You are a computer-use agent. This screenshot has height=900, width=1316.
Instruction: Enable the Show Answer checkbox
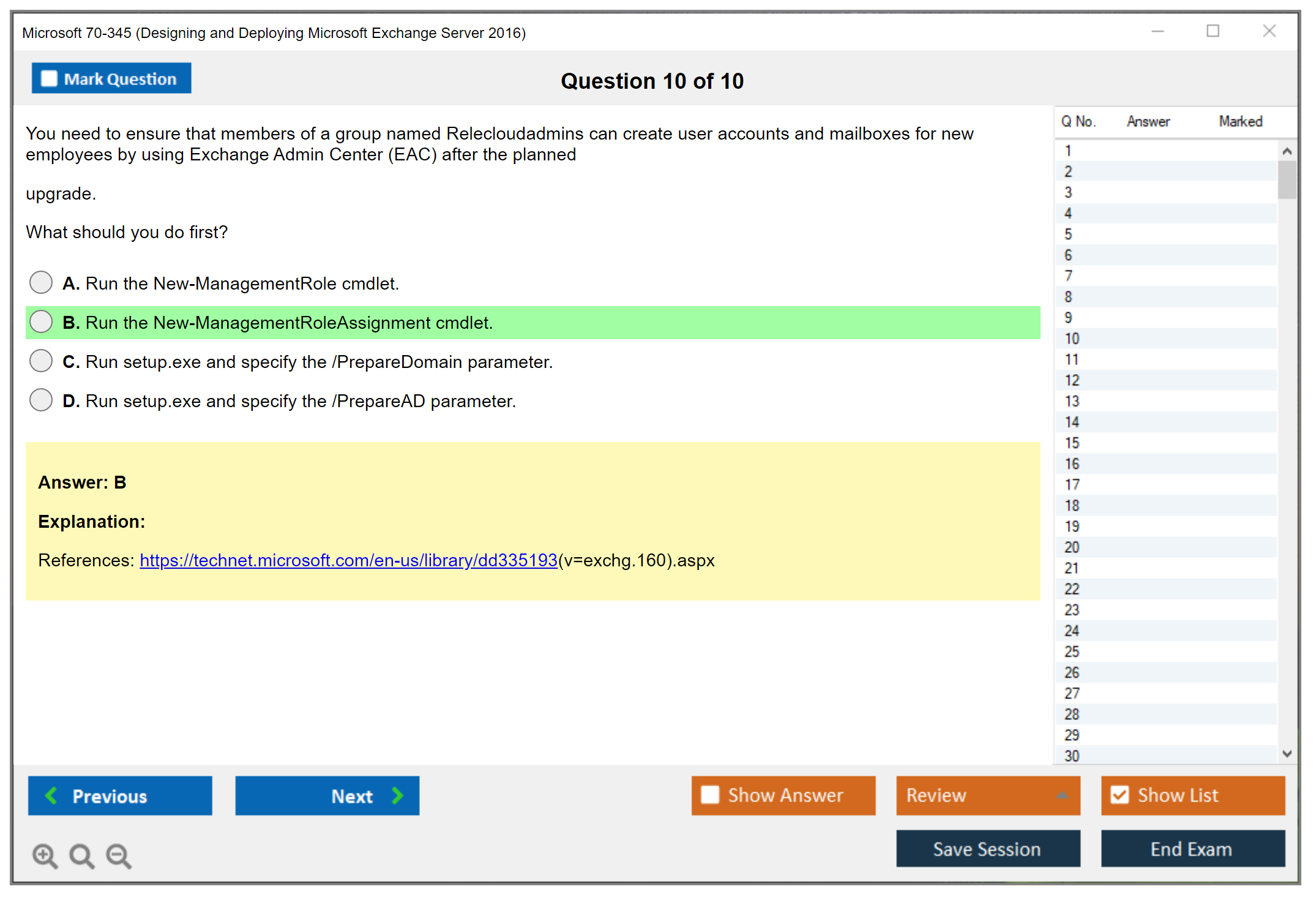coord(710,795)
